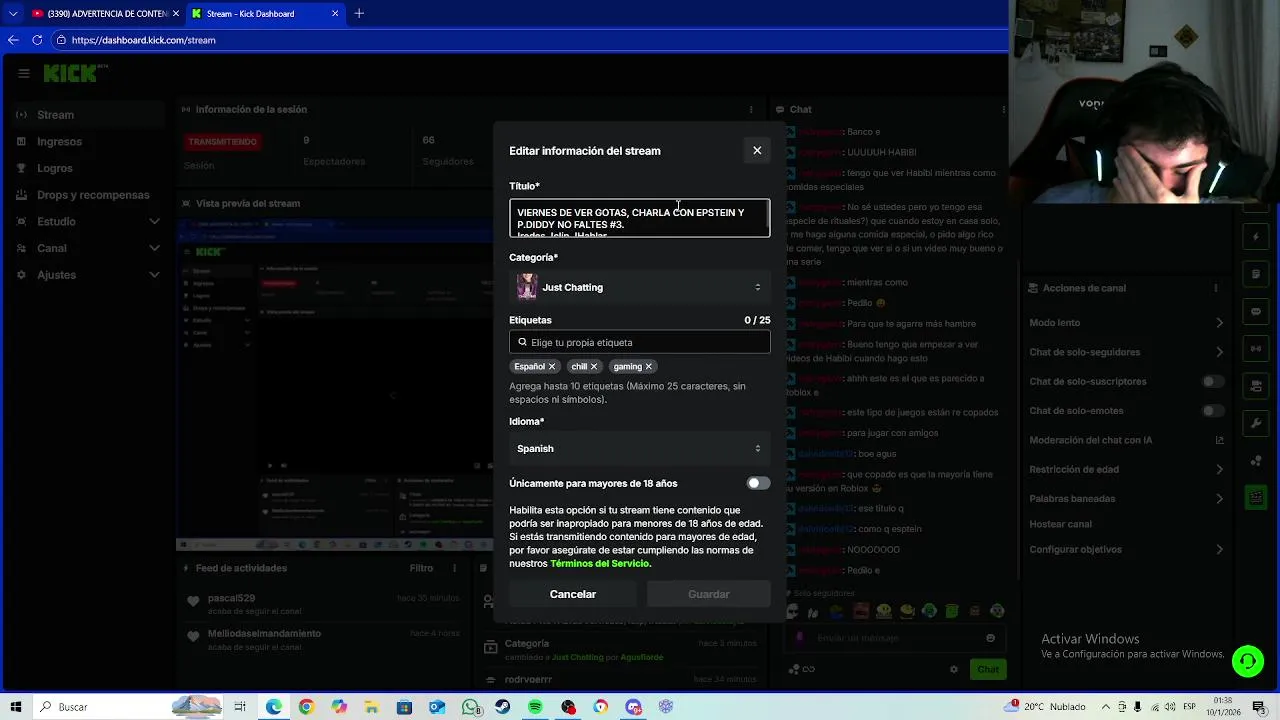1280x720 pixels.
Task: Open the emoji picker in chat input
Action: 991,638
